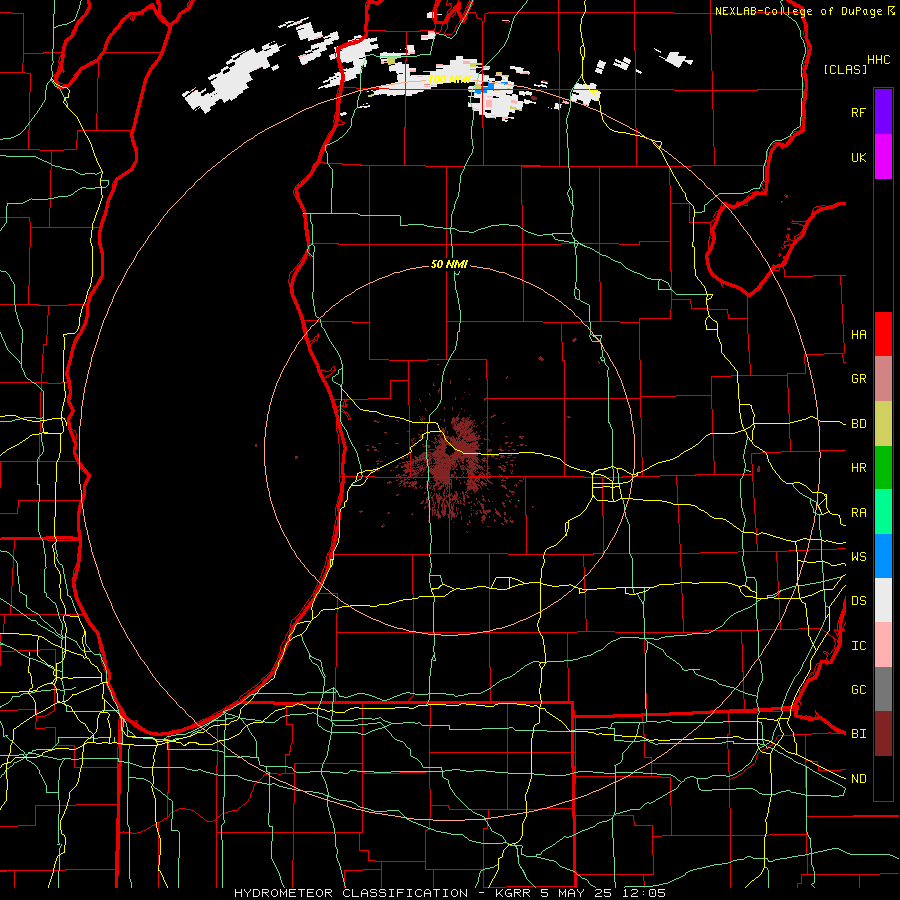Click the "100 NMI" range ring label

click(449, 79)
